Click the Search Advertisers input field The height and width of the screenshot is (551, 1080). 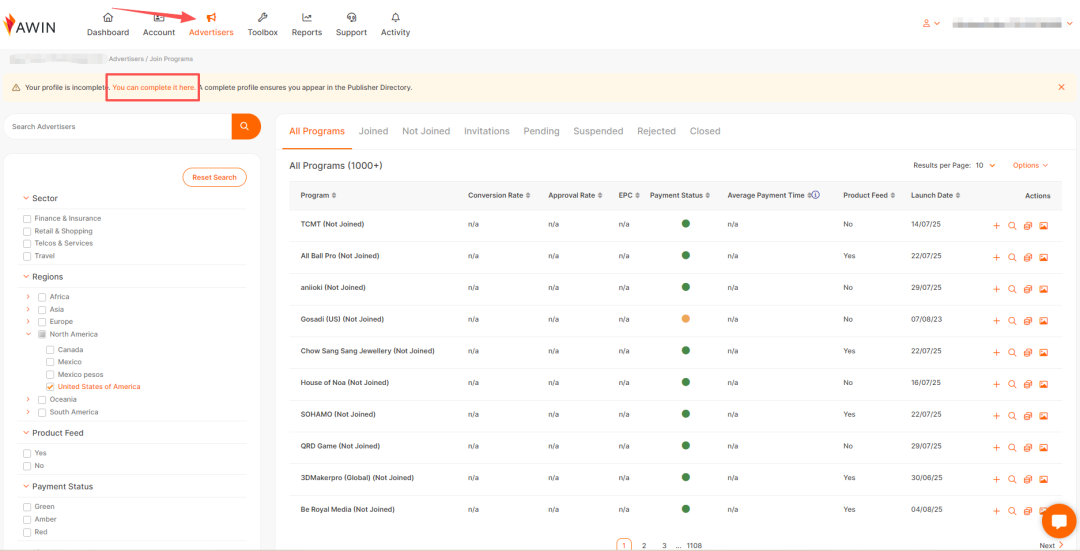(x=118, y=127)
